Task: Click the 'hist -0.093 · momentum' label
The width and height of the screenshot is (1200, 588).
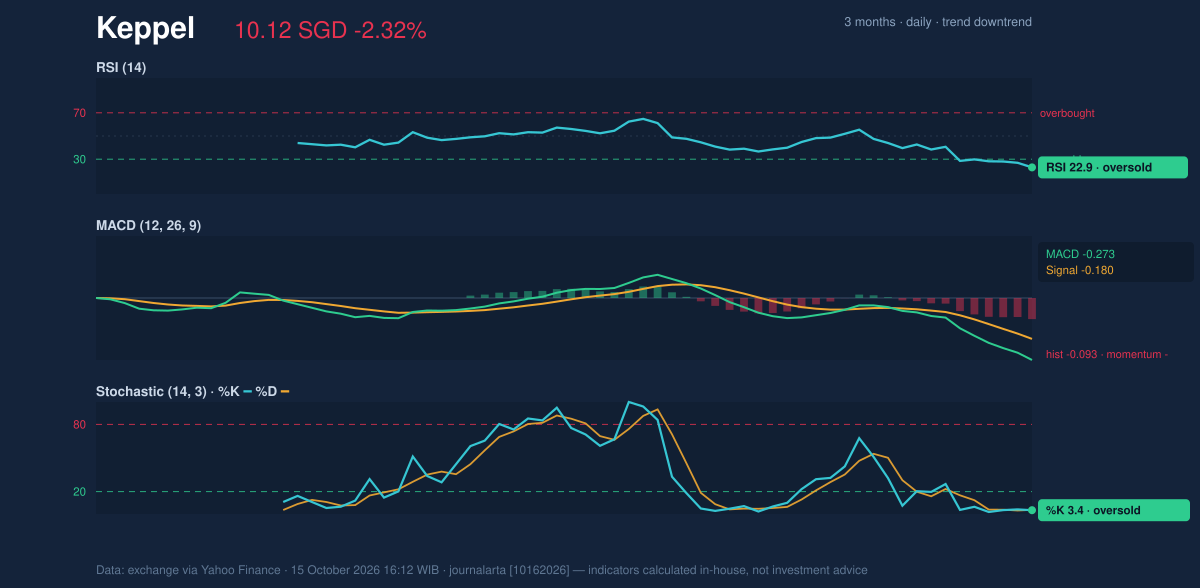Action: (x=1107, y=354)
